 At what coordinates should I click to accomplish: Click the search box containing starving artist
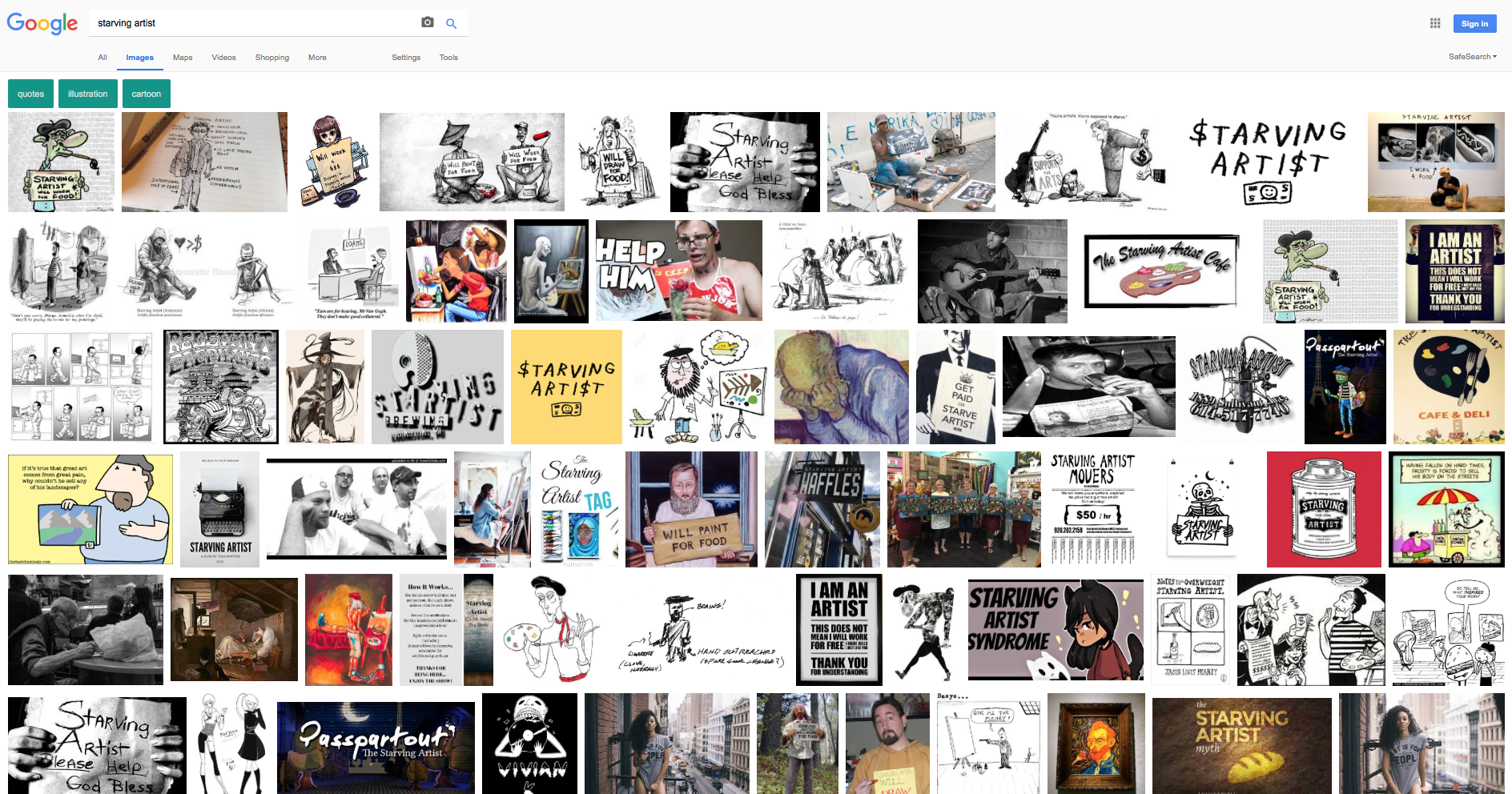pyautogui.click(x=252, y=23)
